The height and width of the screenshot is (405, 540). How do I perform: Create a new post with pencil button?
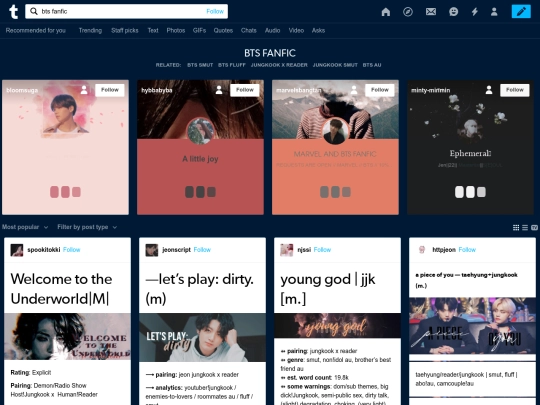pyautogui.click(x=521, y=11)
